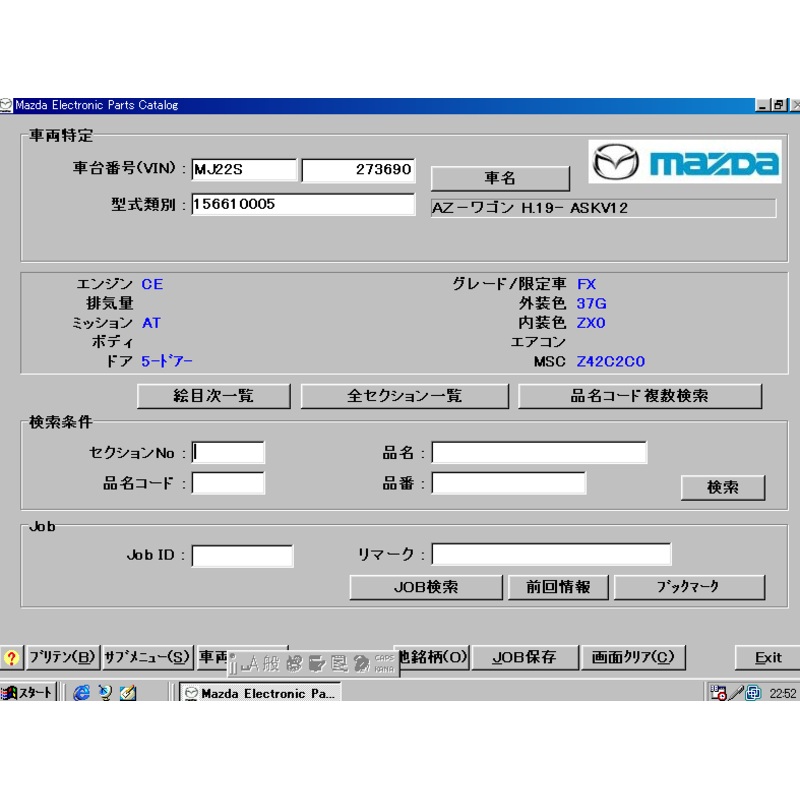The height and width of the screenshot is (800, 800).
Task: Open help via the question mark icon
Action: tap(11, 658)
